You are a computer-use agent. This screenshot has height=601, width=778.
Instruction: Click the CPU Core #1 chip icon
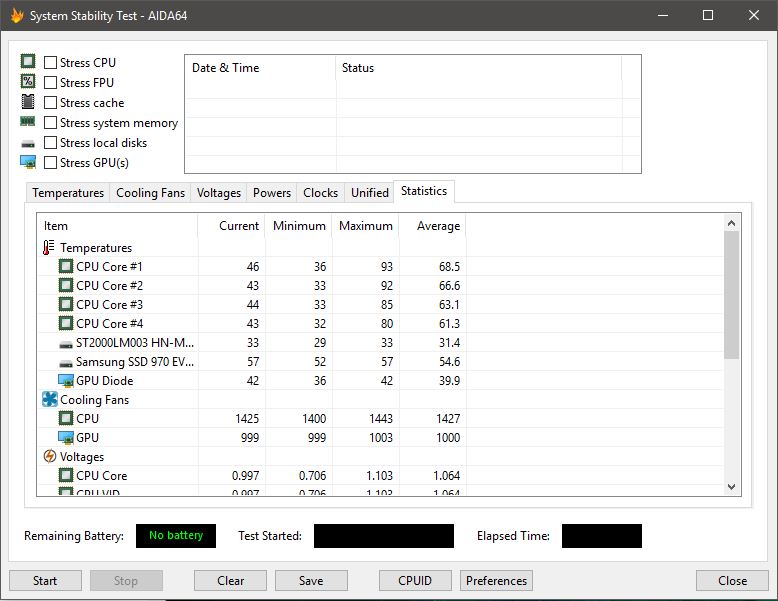pyautogui.click(x=66, y=267)
